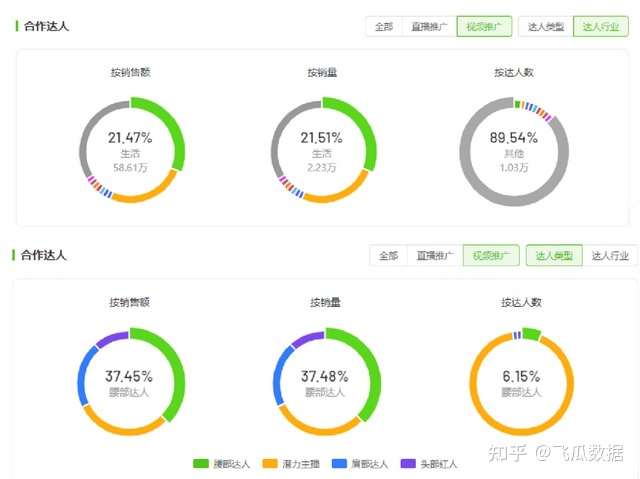Click the 21.51% 生活 volume donut center

point(322,151)
